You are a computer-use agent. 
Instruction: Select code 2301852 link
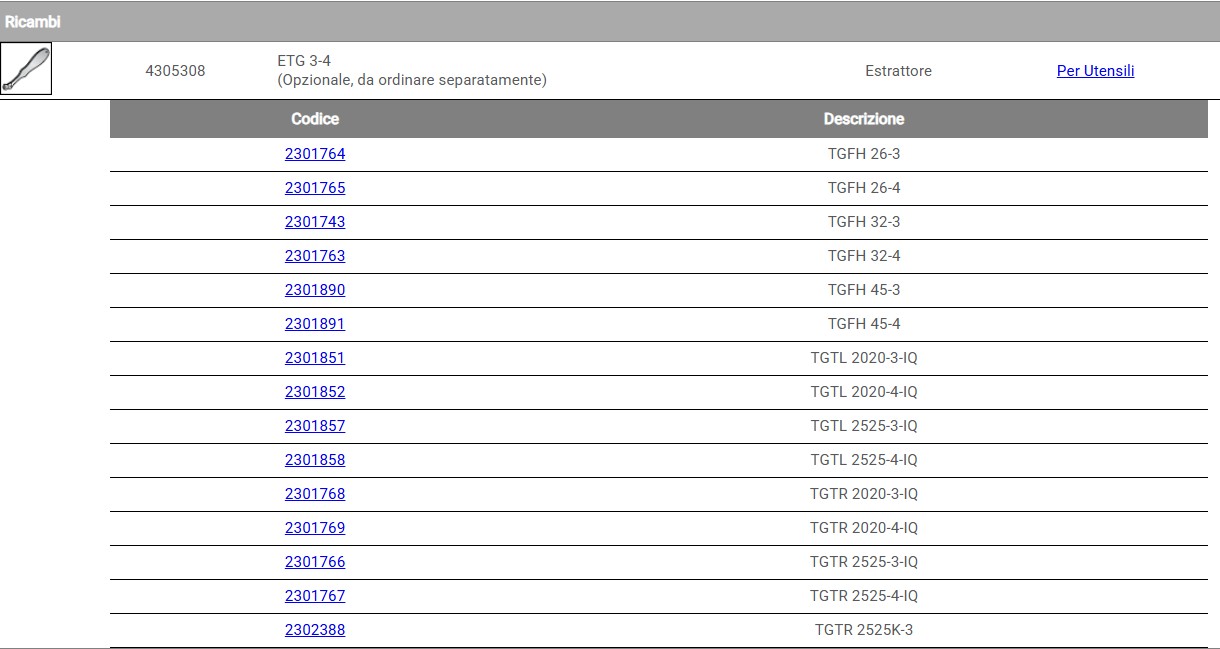315,392
